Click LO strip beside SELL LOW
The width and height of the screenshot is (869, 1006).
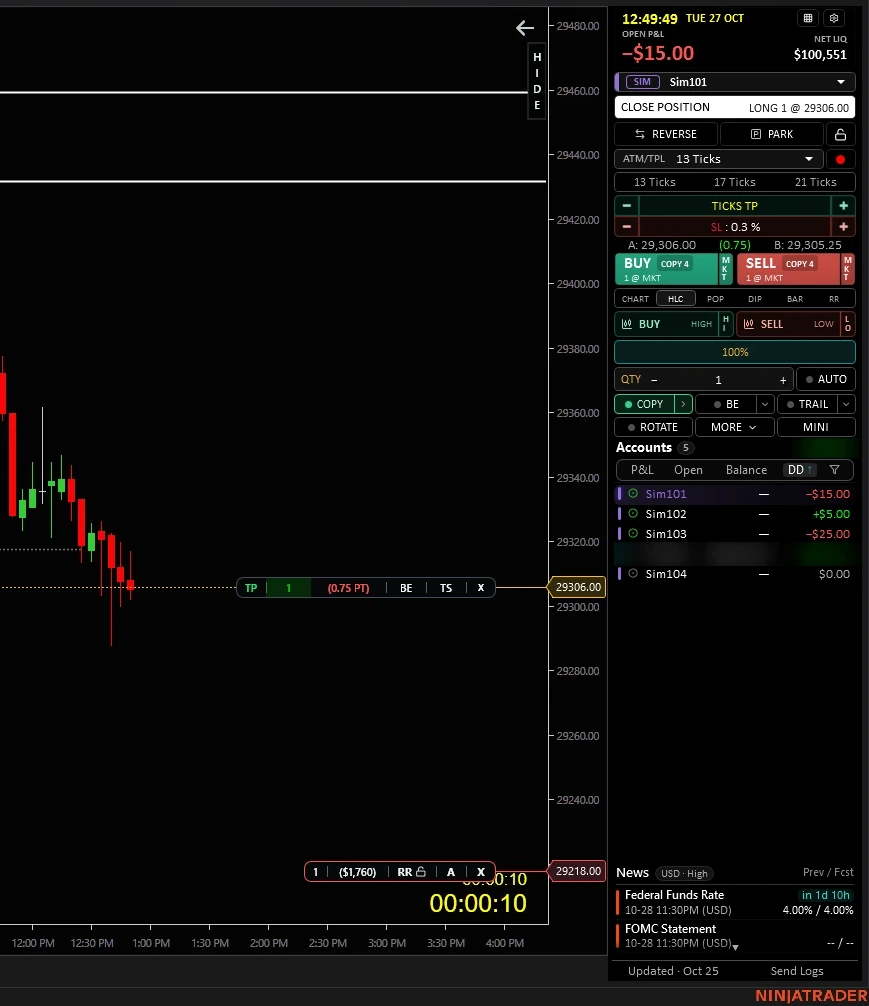pos(847,324)
